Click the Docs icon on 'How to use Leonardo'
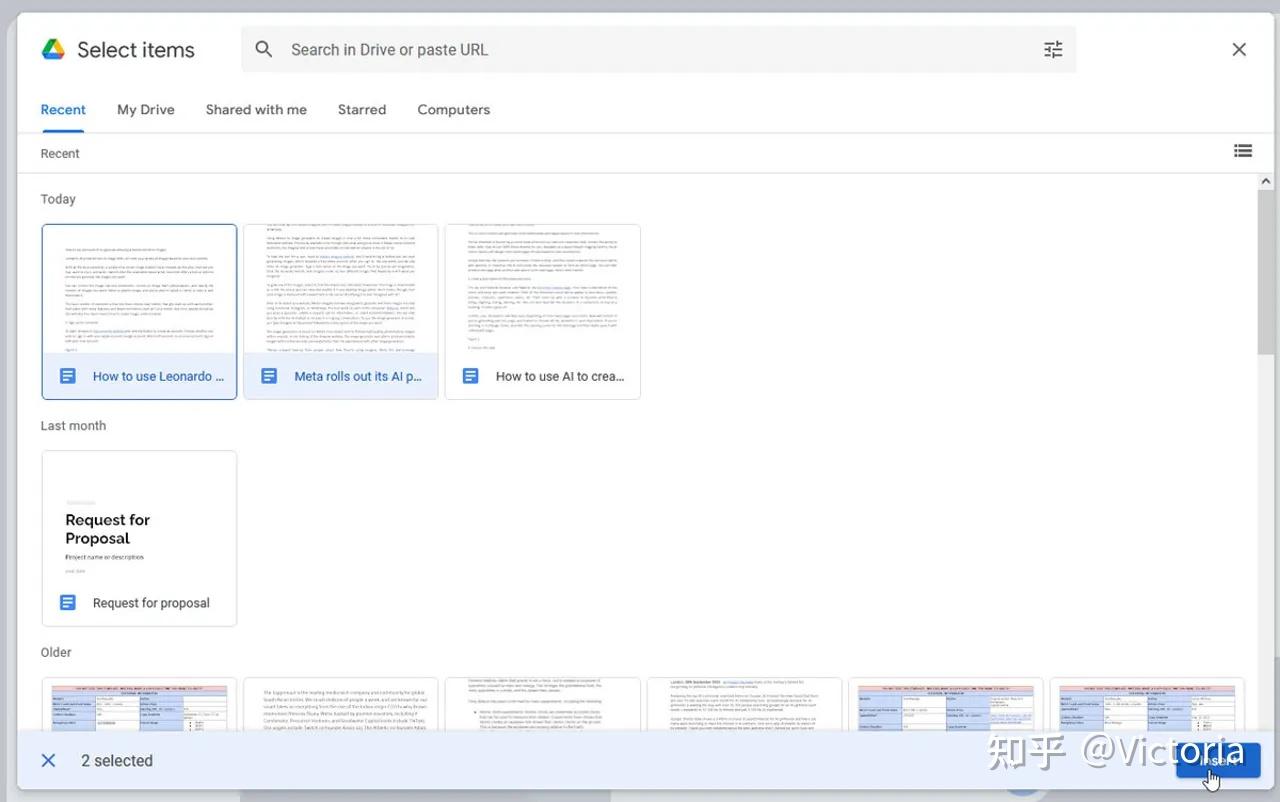The width and height of the screenshot is (1280, 802). 67,376
